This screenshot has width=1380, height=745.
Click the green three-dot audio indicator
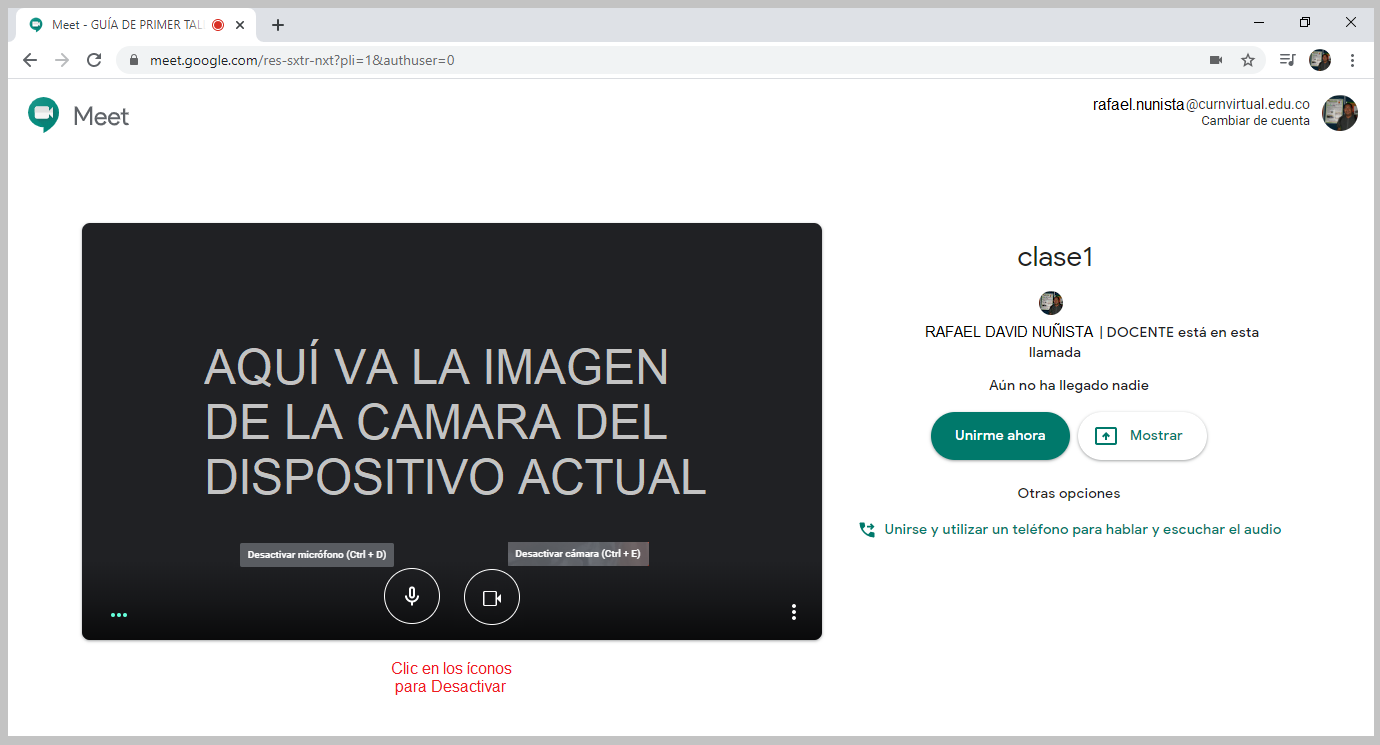pyautogui.click(x=119, y=615)
